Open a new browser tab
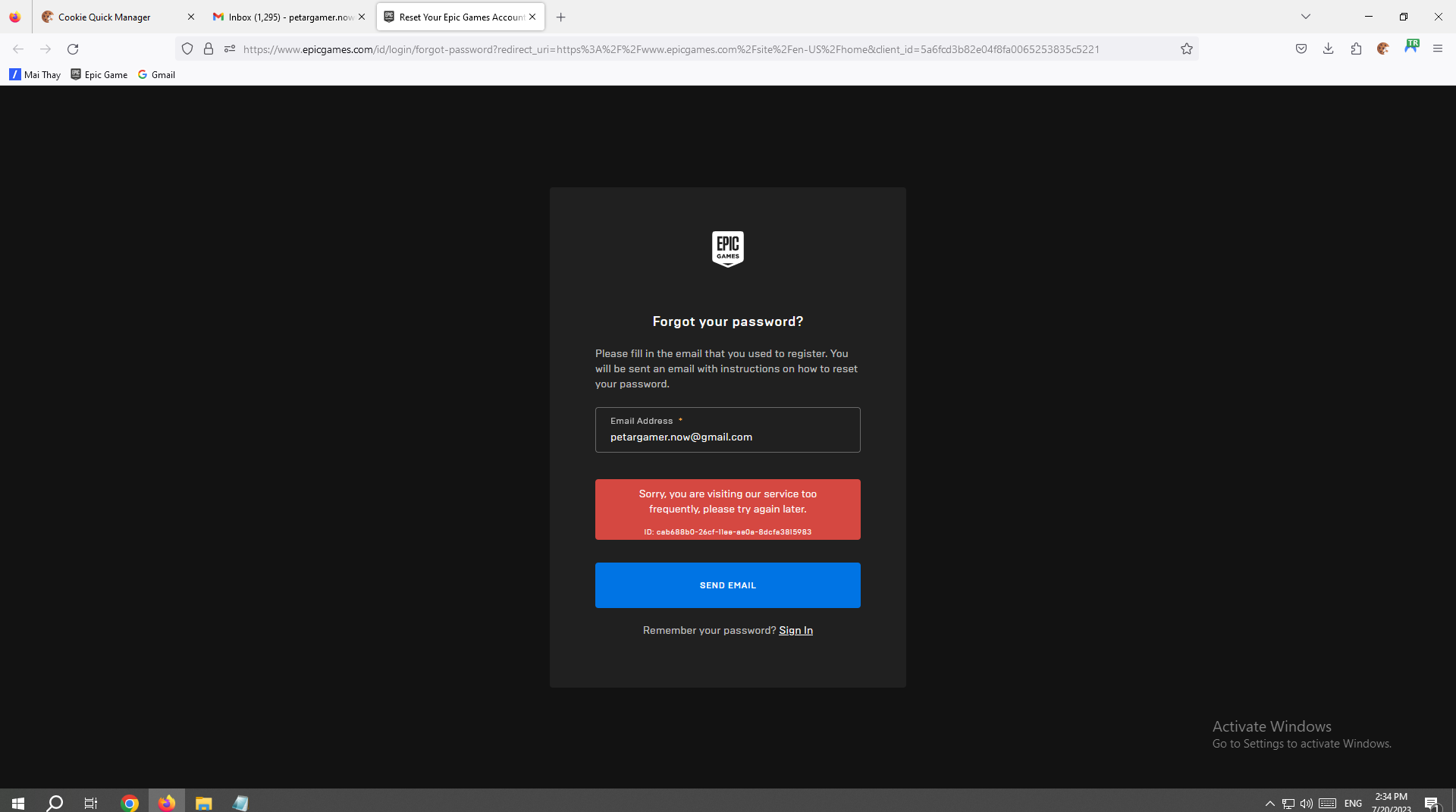Image resolution: width=1456 pixels, height=812 pixels. pyautogui.click(x=561, y=17)
